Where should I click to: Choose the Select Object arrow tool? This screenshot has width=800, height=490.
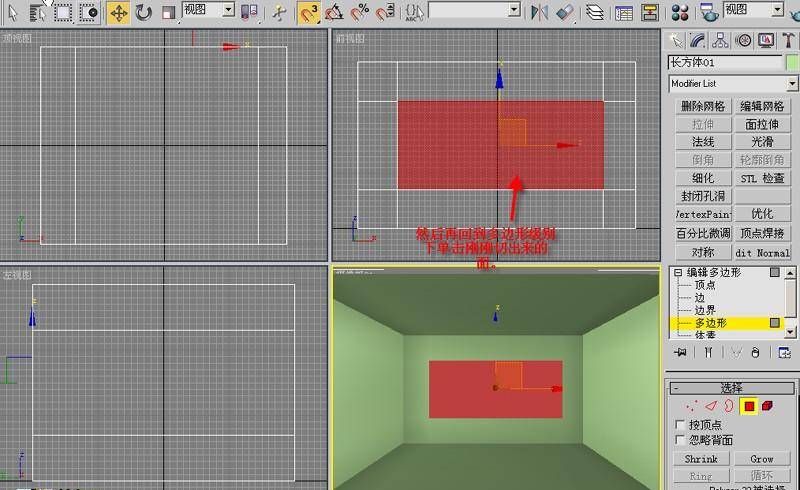point(13,13)
